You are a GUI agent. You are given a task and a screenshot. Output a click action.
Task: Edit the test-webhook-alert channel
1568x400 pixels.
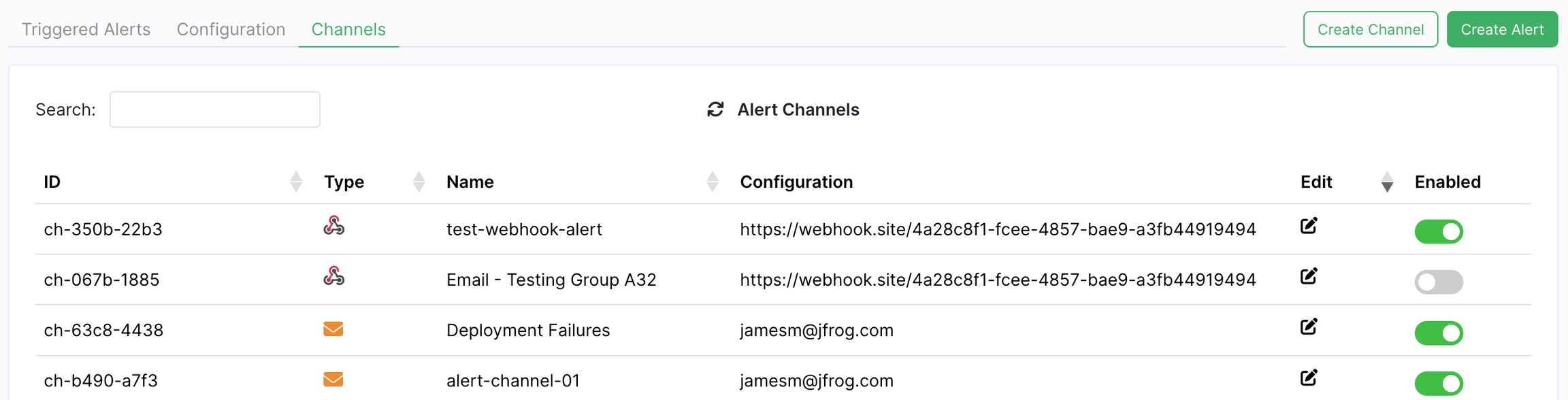[1309, 226]
